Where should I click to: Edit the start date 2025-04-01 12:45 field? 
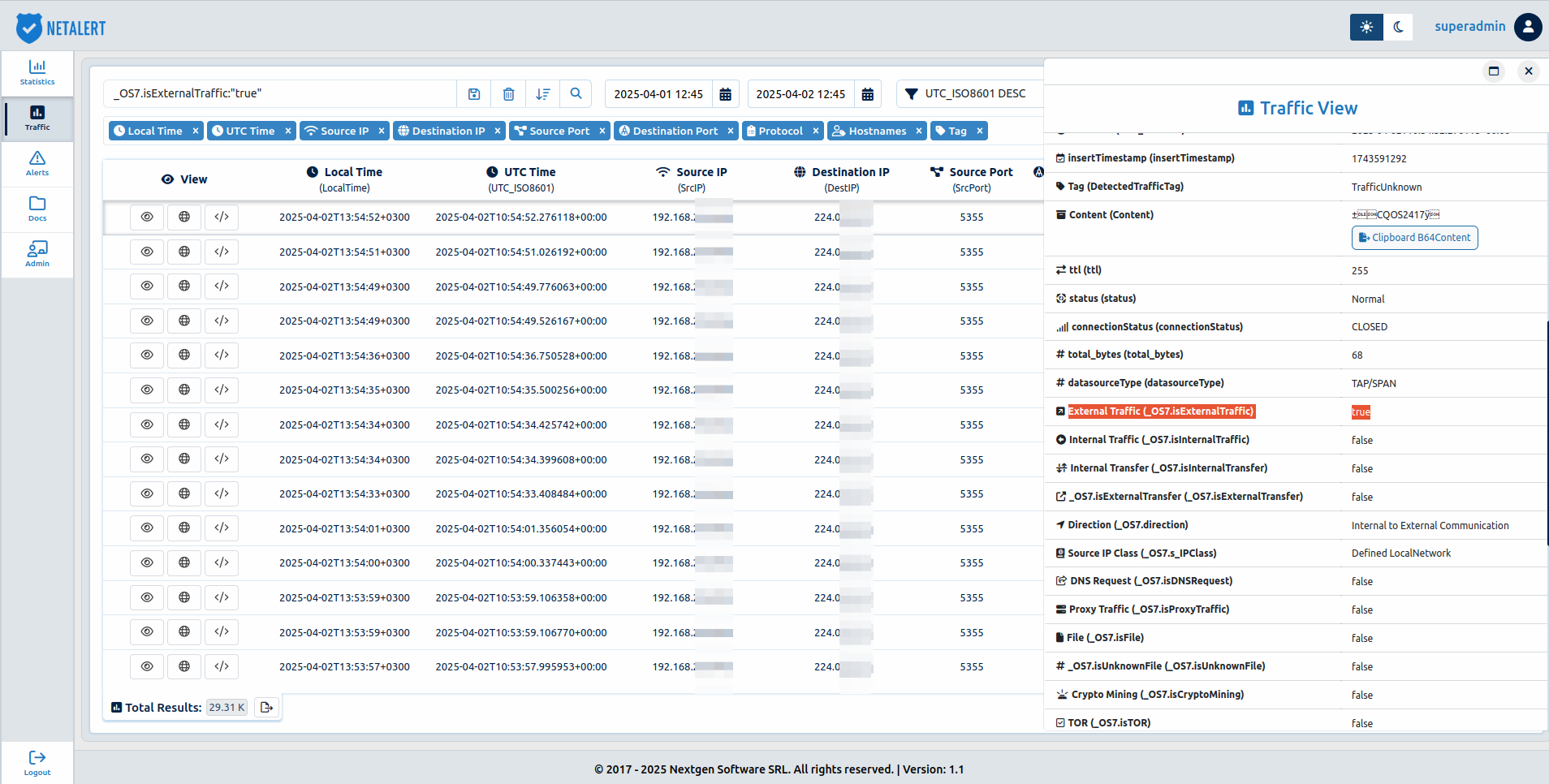pos(658,94)
